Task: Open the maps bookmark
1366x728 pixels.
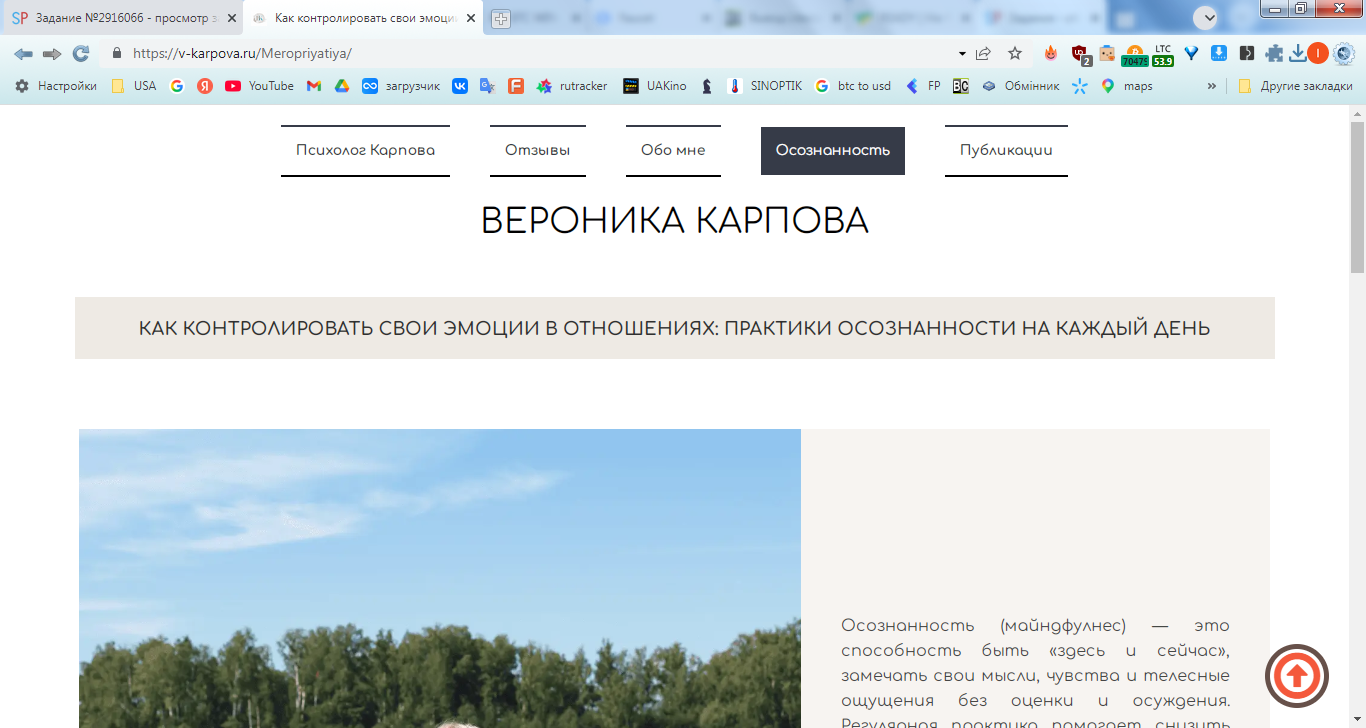Action: [x=1127, y=86]
